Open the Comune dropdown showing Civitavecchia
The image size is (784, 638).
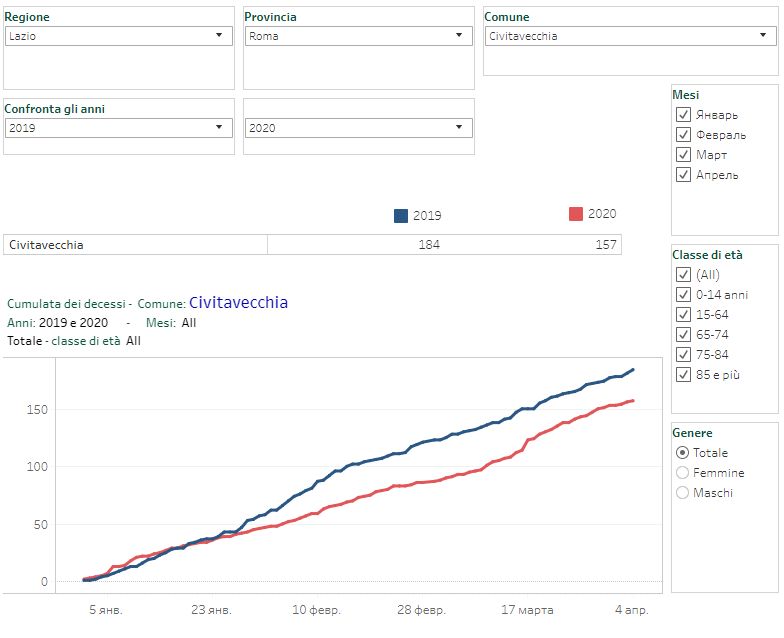pyautogui.click(x=629, y=35)
